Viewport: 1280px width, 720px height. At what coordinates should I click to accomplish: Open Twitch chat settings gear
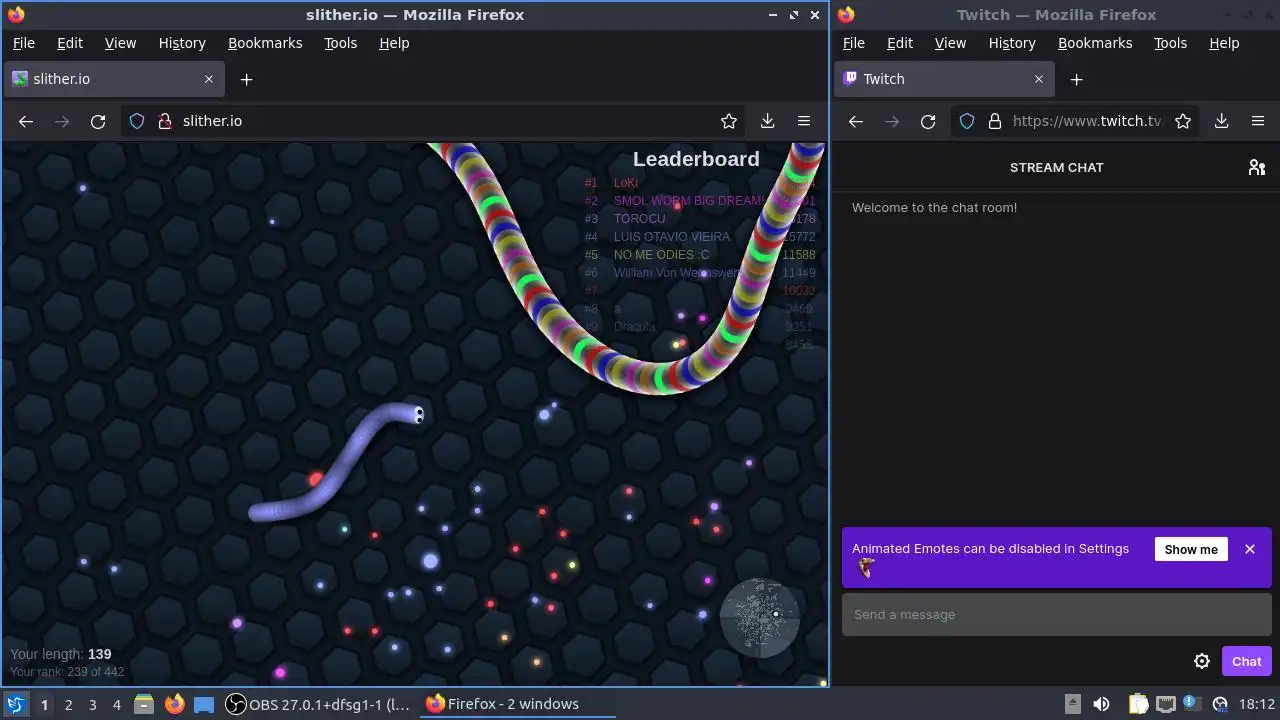click(1202, 661)
